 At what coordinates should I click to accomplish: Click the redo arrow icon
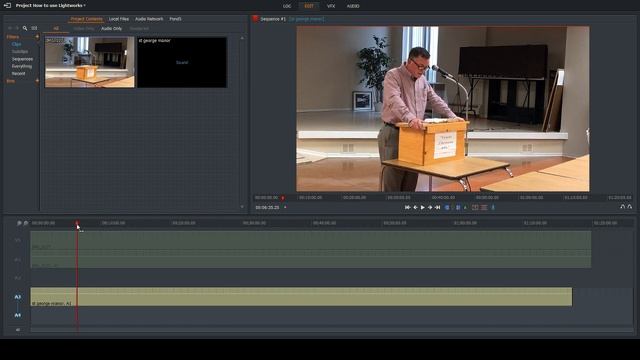[x=630, y=207]
